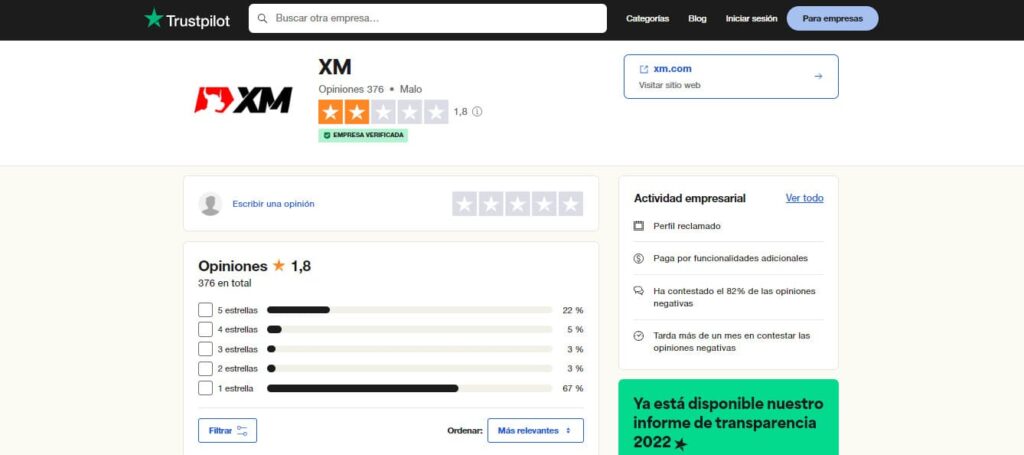
Task: Visit the xm.com website link
Action: [731, 76]
